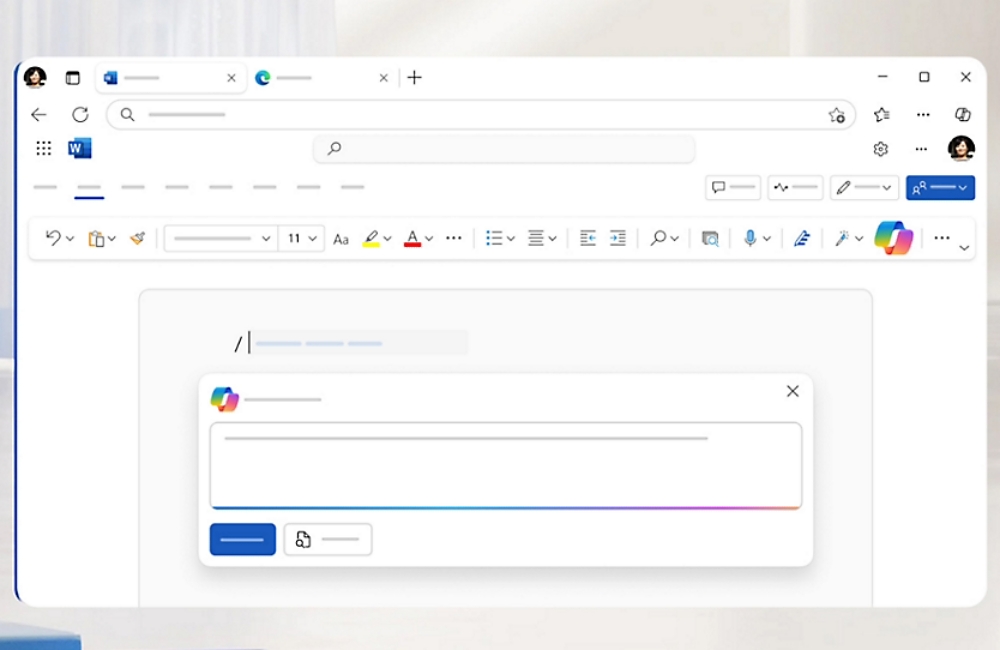Click the Paste clipboard icon
The image size is (1000, 650).
click(x=96, y=239)
